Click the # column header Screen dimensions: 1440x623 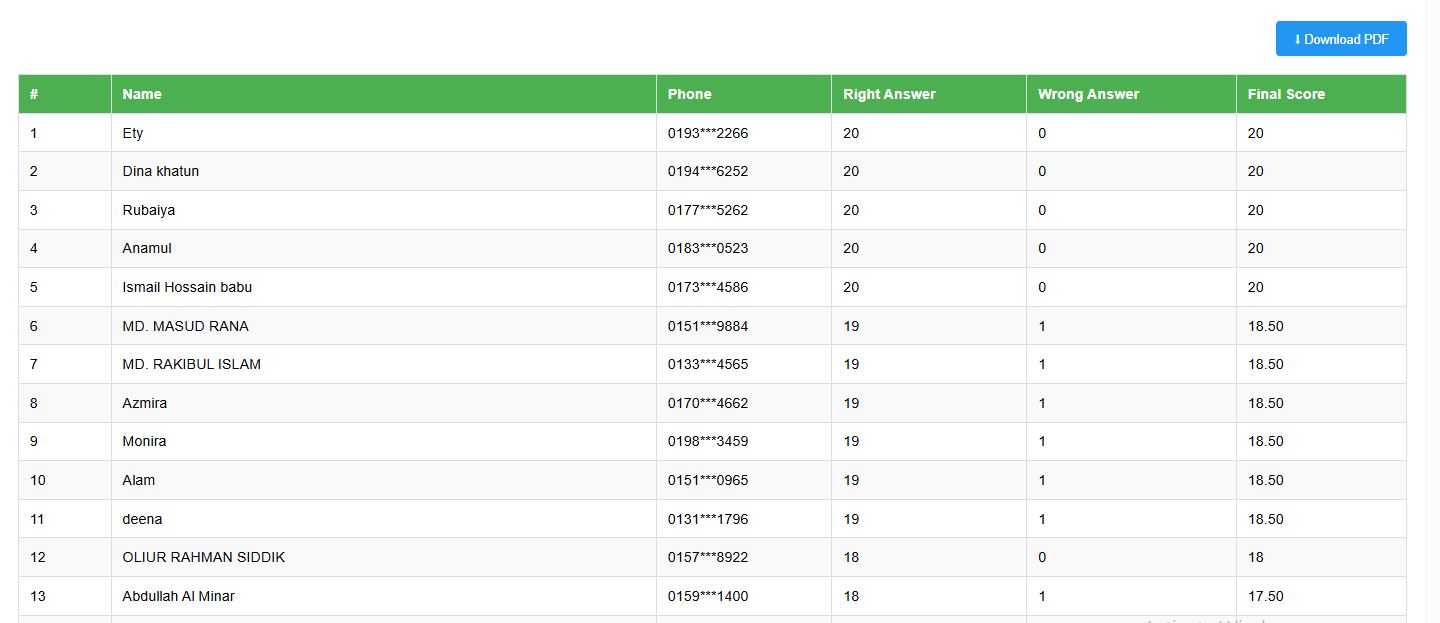[34, 94]
